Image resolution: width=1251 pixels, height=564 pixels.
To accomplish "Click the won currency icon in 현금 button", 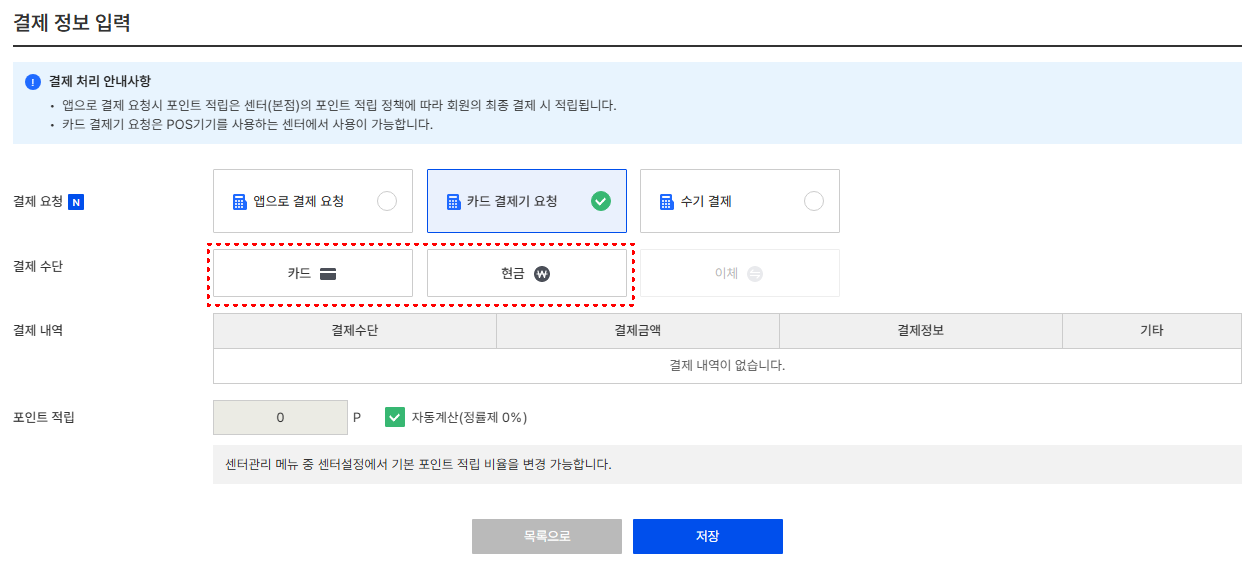I will [x=541, y=273].
